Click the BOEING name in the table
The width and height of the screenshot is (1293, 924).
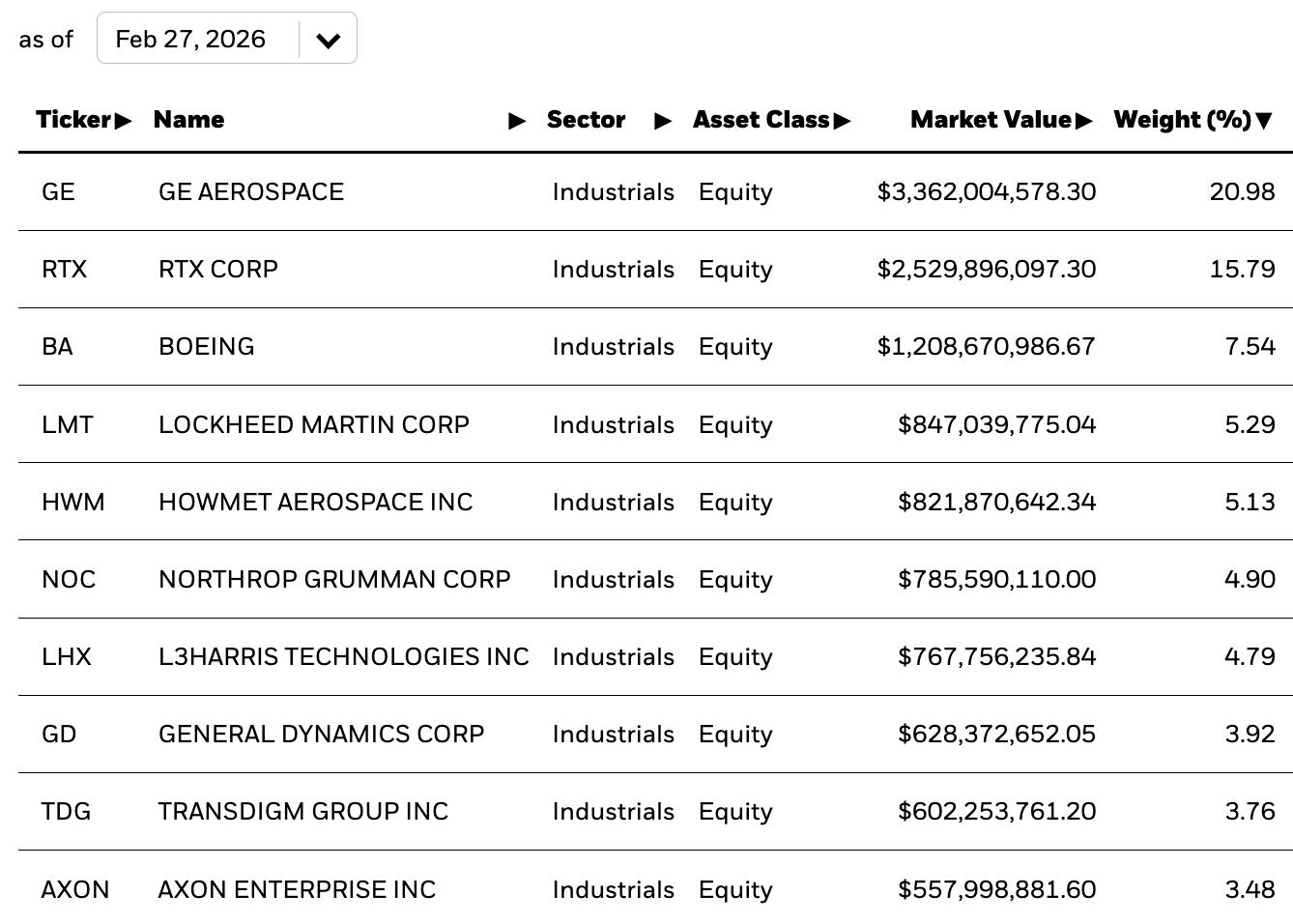point(207,346)
